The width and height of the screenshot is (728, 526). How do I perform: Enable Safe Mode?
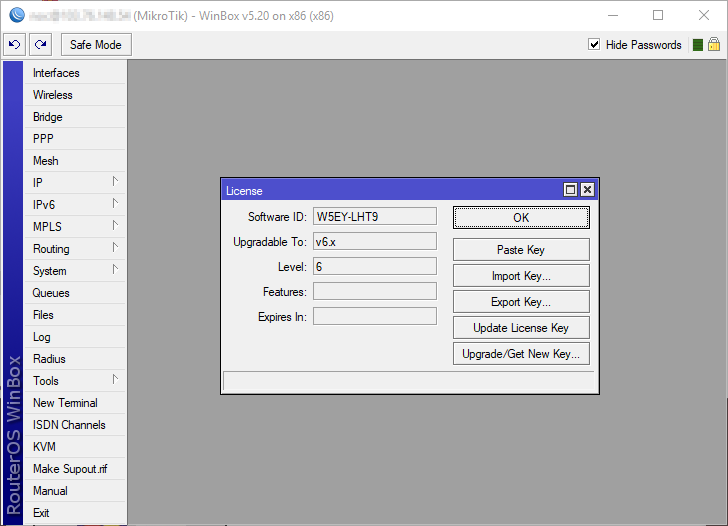click(x=96, y=45)
